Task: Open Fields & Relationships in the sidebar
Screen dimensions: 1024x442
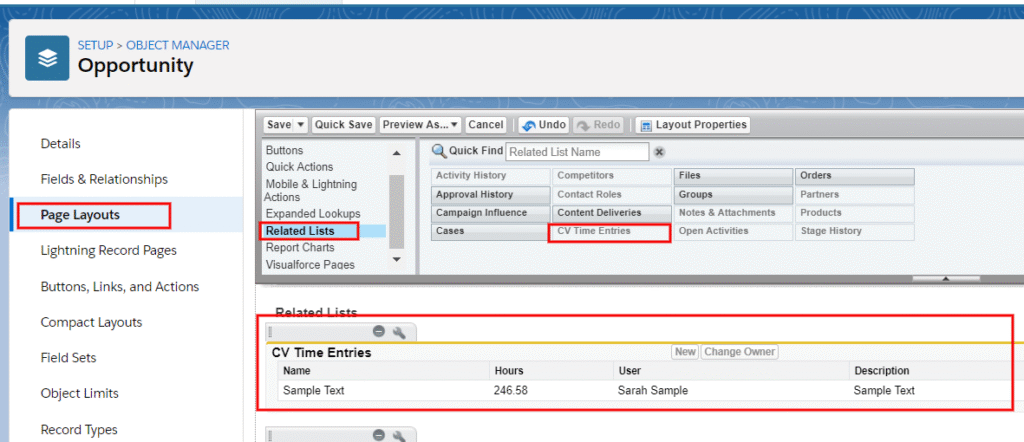Action: click(104, 179)
